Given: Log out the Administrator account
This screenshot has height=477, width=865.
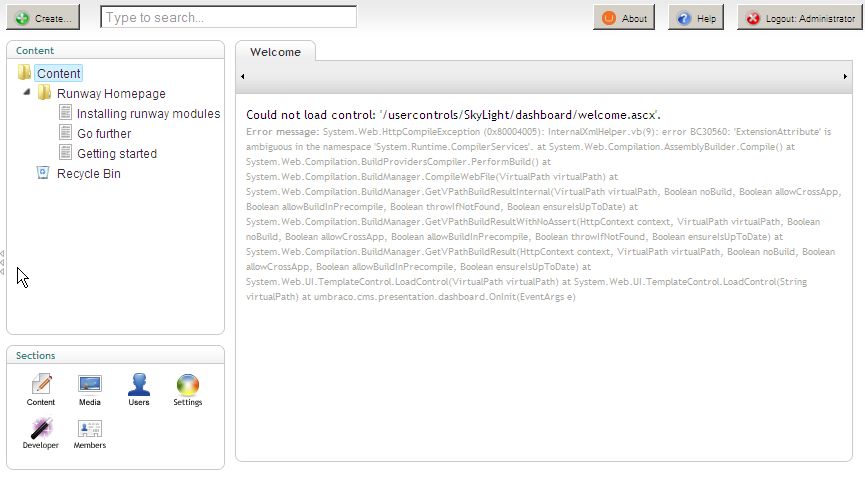Looking at the screenshot, I should click(x=800, y=18).
